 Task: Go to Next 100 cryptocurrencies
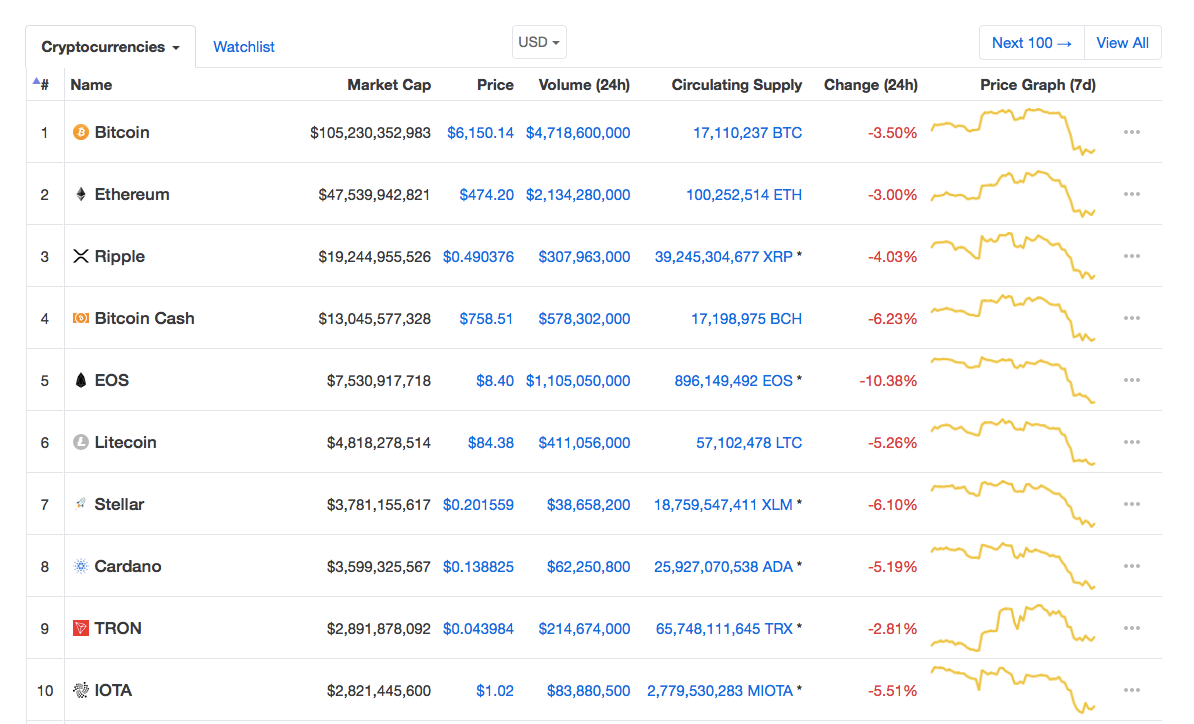coord(1032,43)
